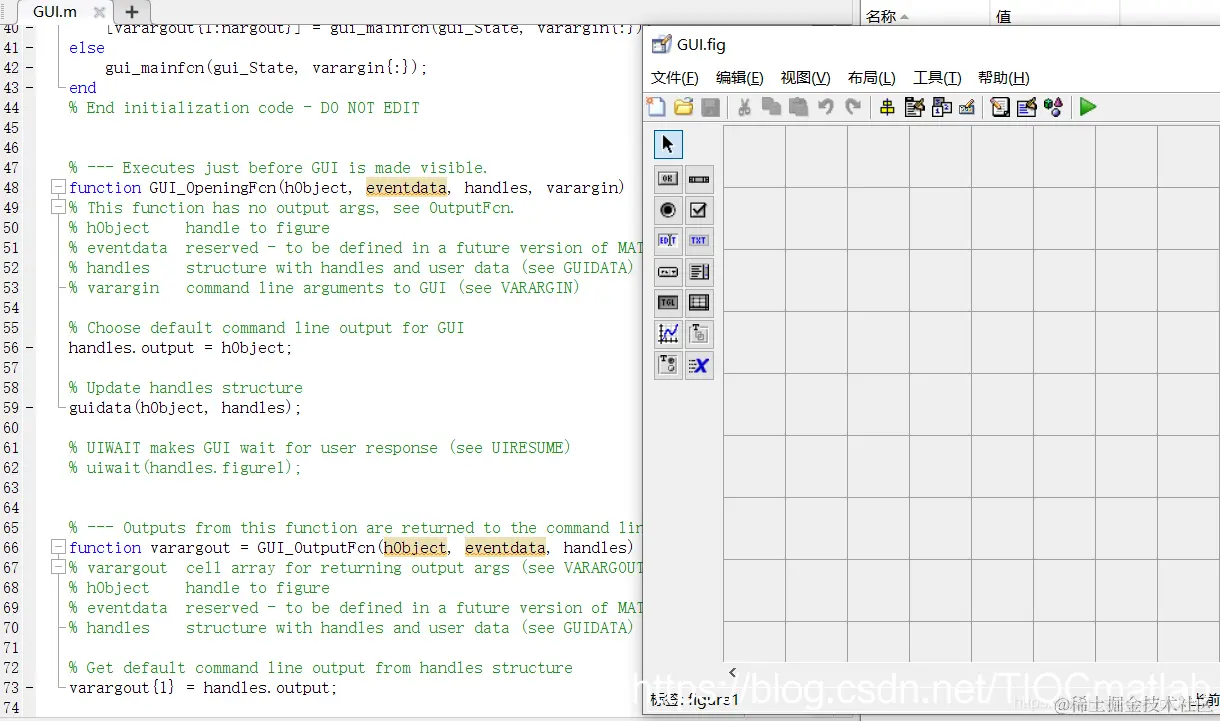Viewport: 1220px width, 721px height.
Task: Open the 帮助(H) menu
Action: coord(1004,78)
